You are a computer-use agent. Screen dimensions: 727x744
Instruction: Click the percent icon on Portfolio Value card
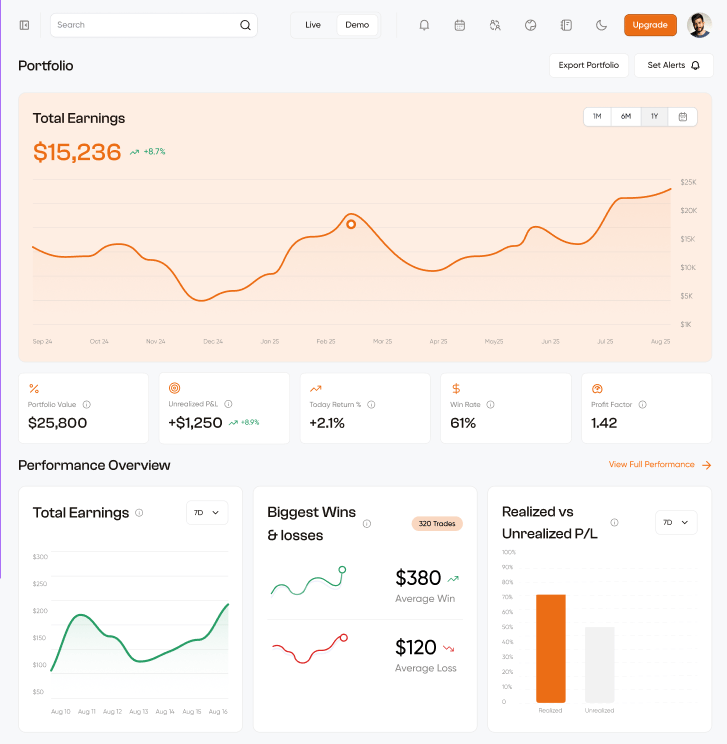click(34, 389)
